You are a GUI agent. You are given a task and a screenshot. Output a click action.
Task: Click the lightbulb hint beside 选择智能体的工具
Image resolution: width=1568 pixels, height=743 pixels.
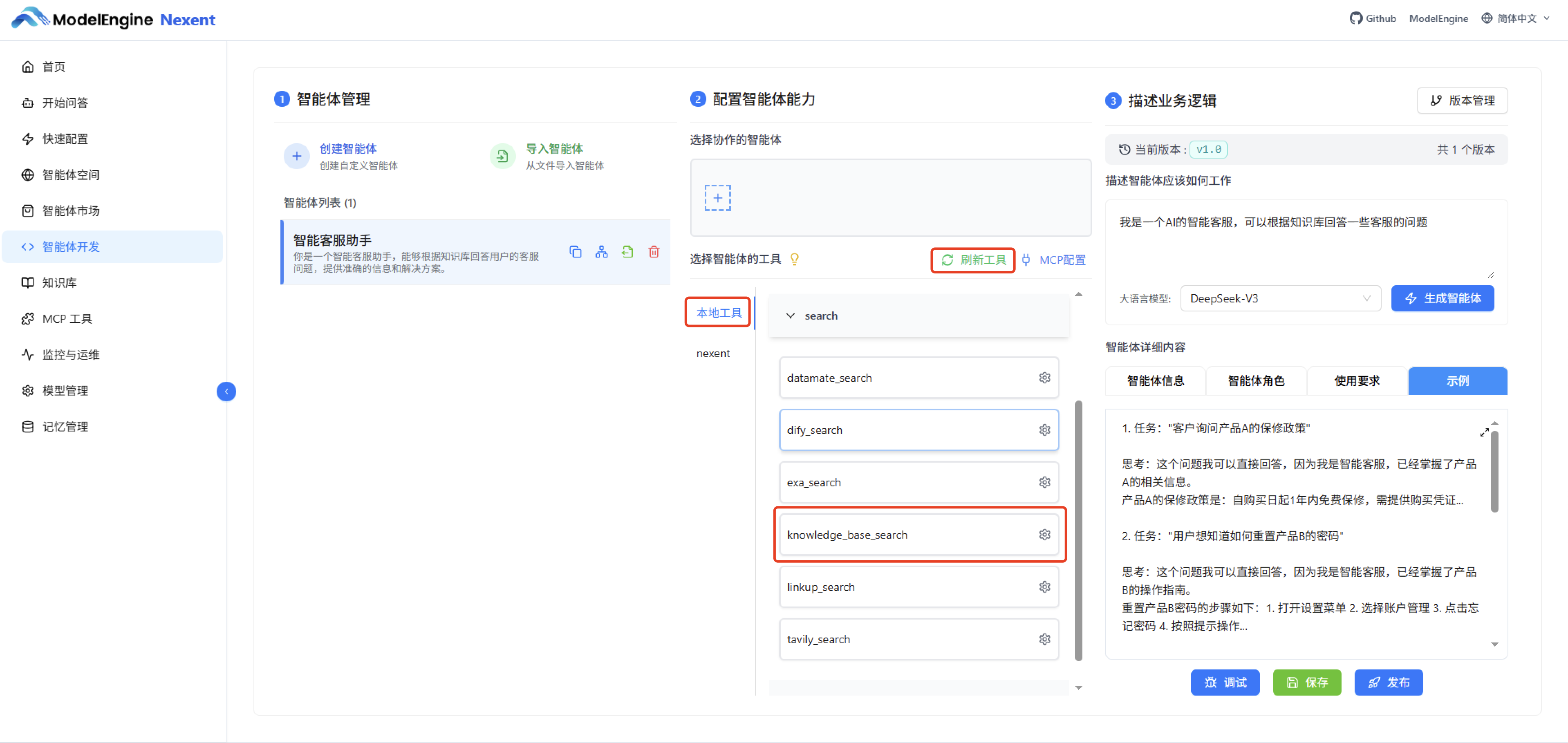click(x=794, y=259)
